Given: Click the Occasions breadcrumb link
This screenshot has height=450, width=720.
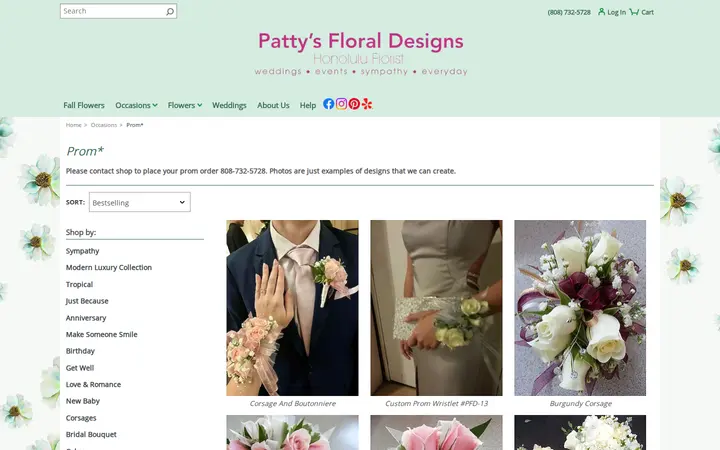Looking at the screenshot, I should (x=104, y=125).
